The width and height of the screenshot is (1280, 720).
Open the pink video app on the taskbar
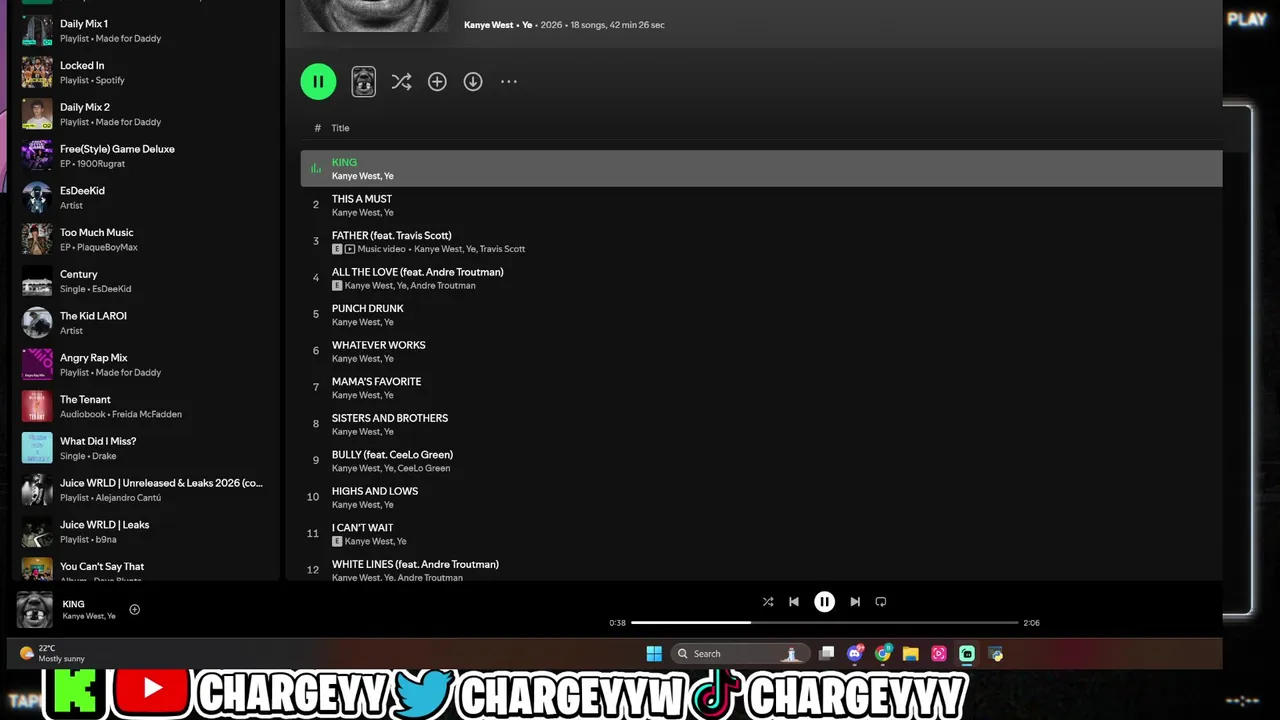(938, 654)
